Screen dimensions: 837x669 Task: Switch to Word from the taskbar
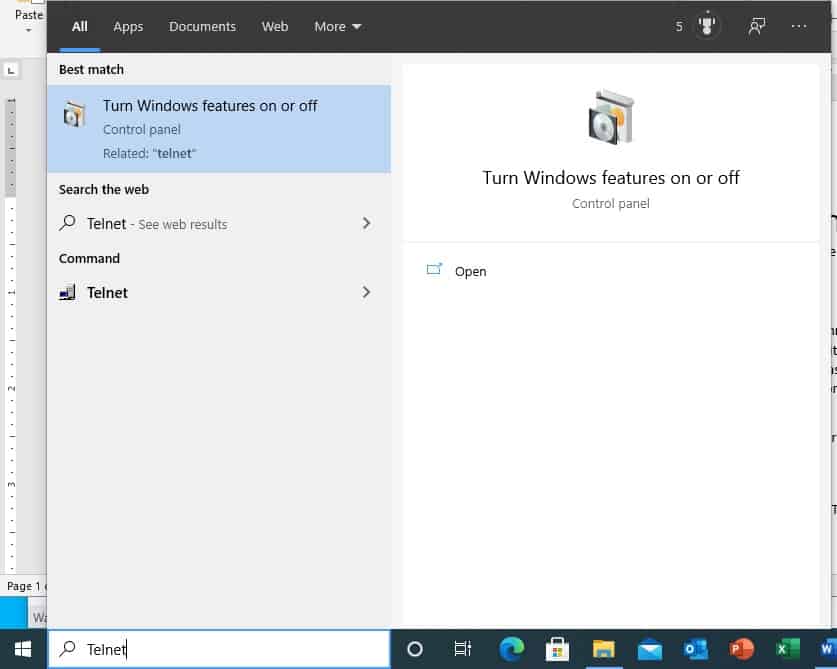click(x=827, y=649)
